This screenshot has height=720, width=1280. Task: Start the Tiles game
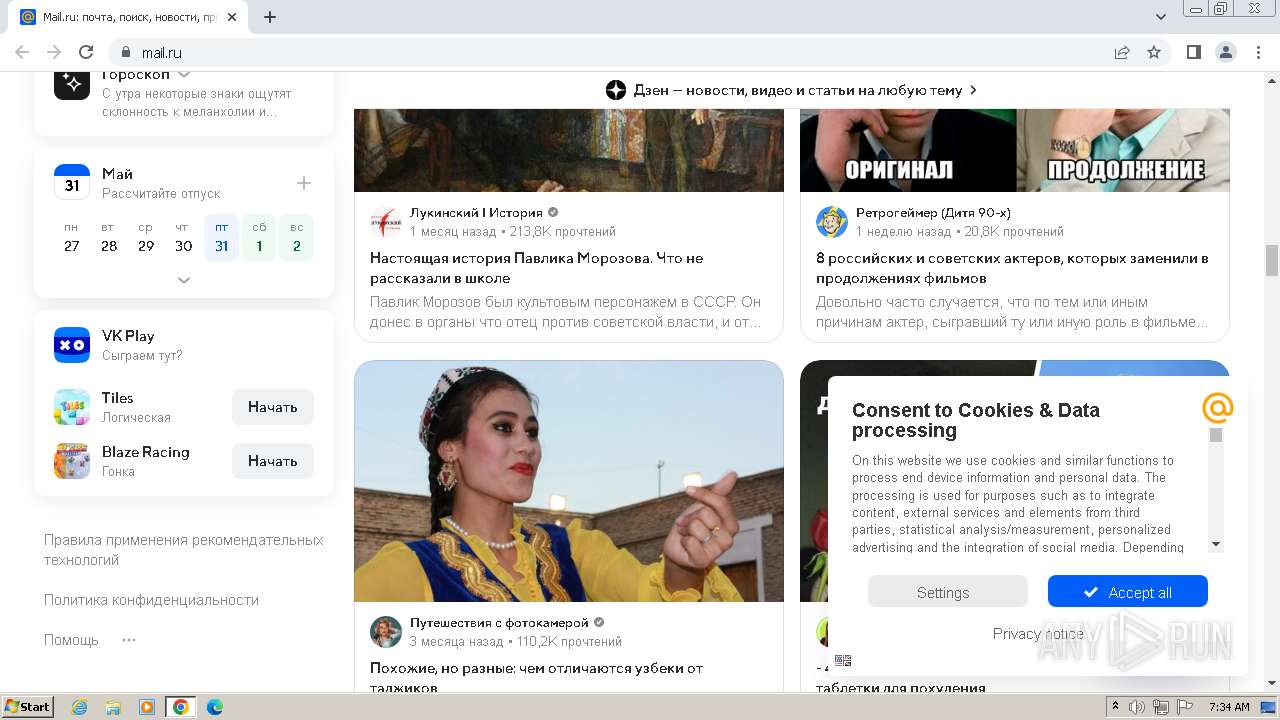(x=273, y=407)
